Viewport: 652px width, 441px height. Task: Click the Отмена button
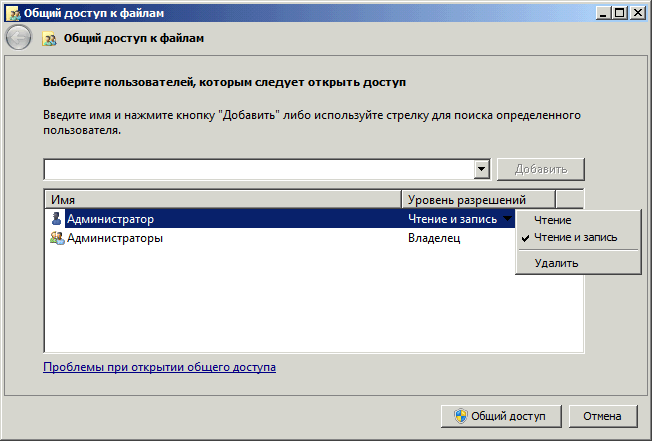(603, 416)
